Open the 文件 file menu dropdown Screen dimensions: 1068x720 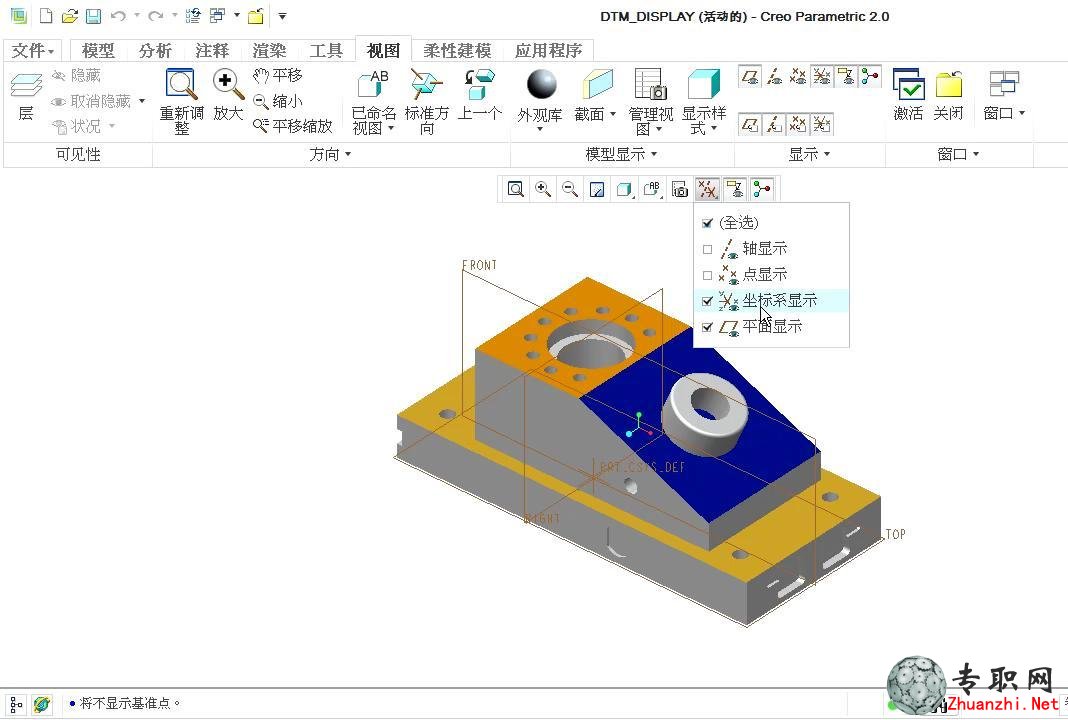coord(33,50)
